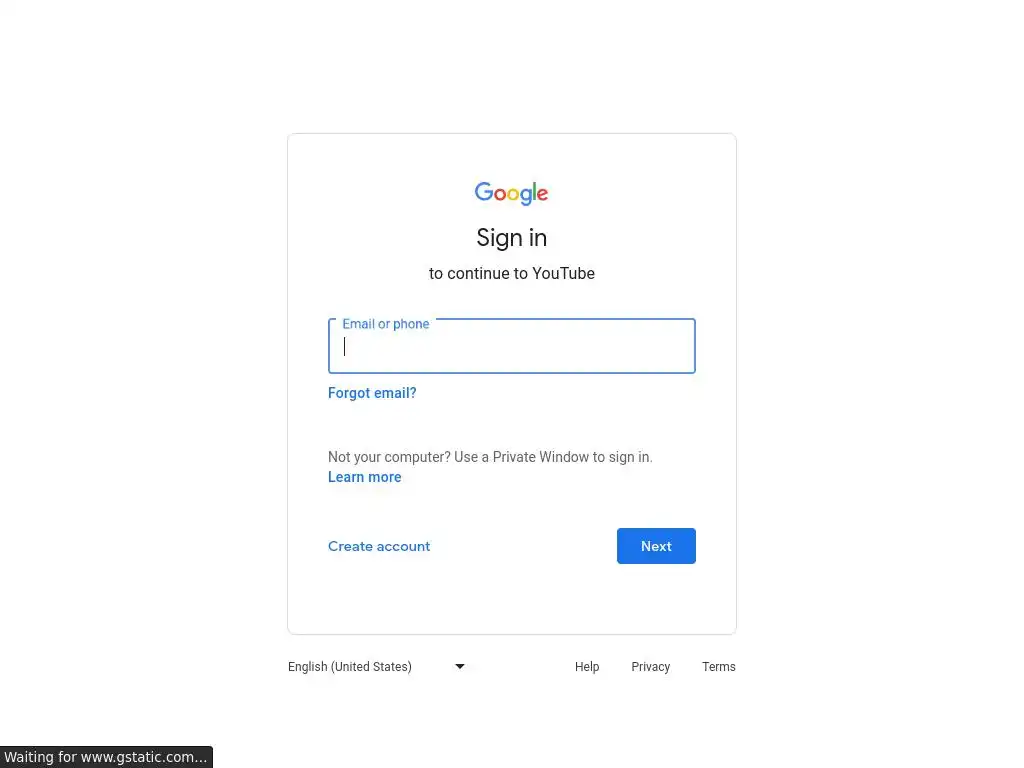Click the blue Next button
The height and width of the screenshot is (768, 1024).
tap(656, 546)
